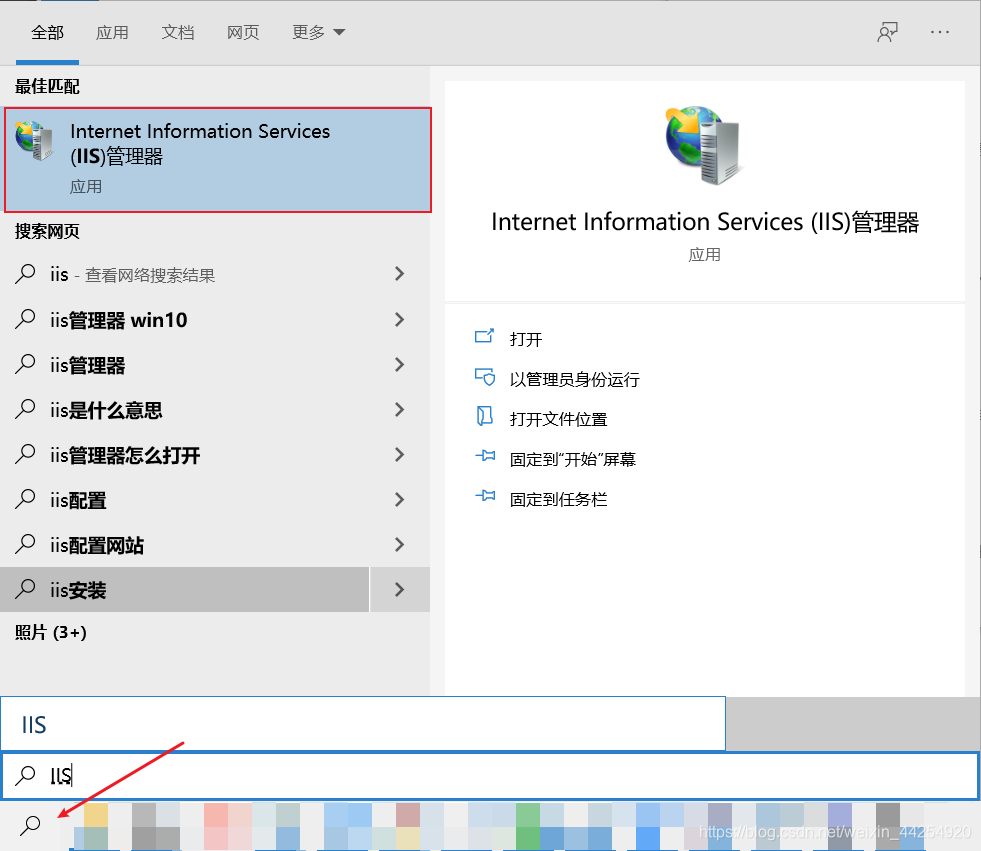Click the 打开 open icon
This screenshot has width=981, height=851.
(484, 337)
